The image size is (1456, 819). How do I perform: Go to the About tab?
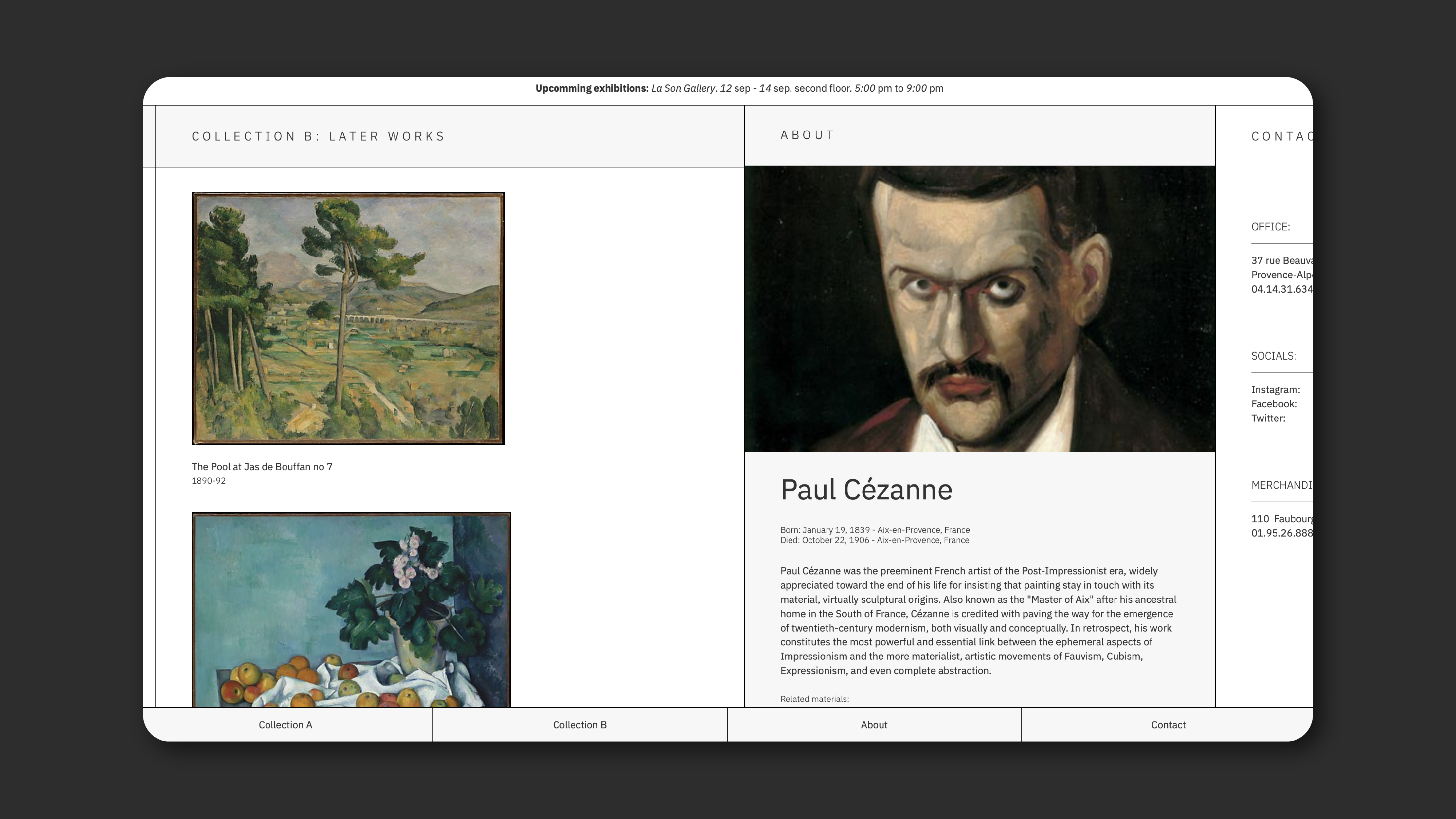pyautogui.click(x=874, y=725)
